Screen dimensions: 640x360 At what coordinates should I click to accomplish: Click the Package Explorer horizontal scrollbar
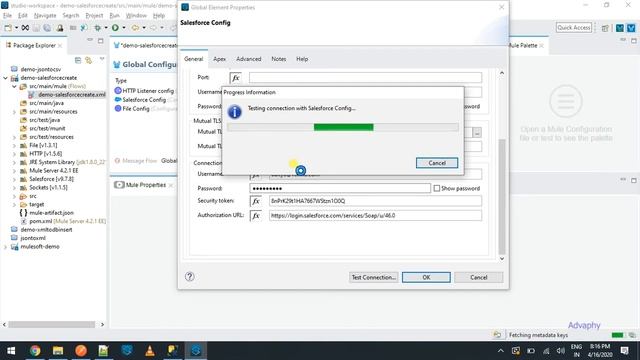tap(52, 324)
